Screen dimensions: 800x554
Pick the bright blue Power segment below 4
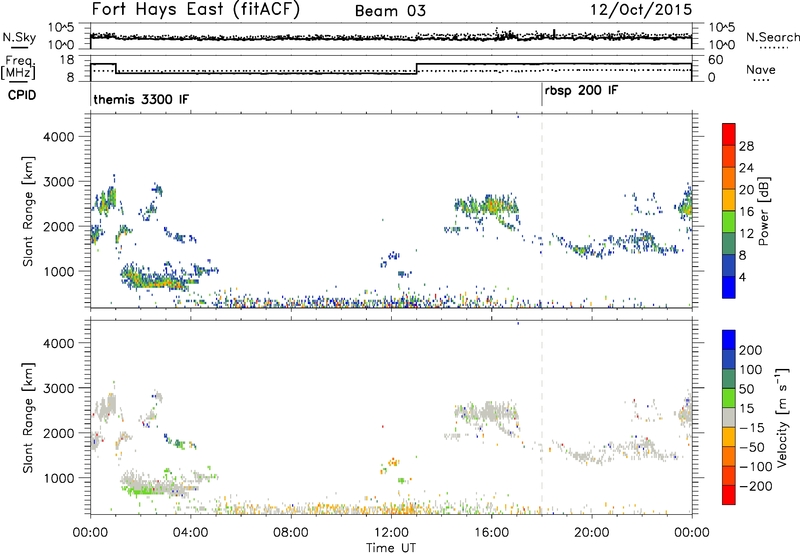point(729,287)
